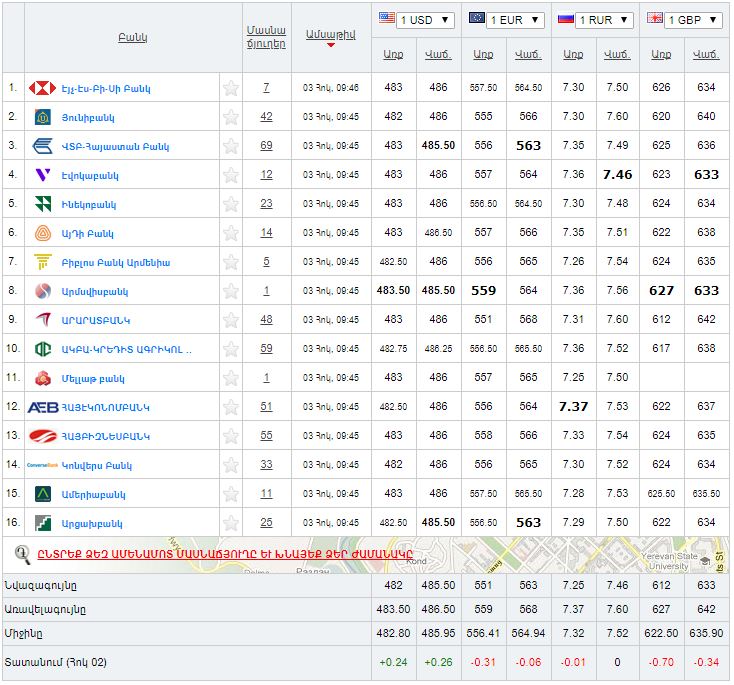
Task: Click the VTB-Armenia bank logo
Action: tap(42, 146)
